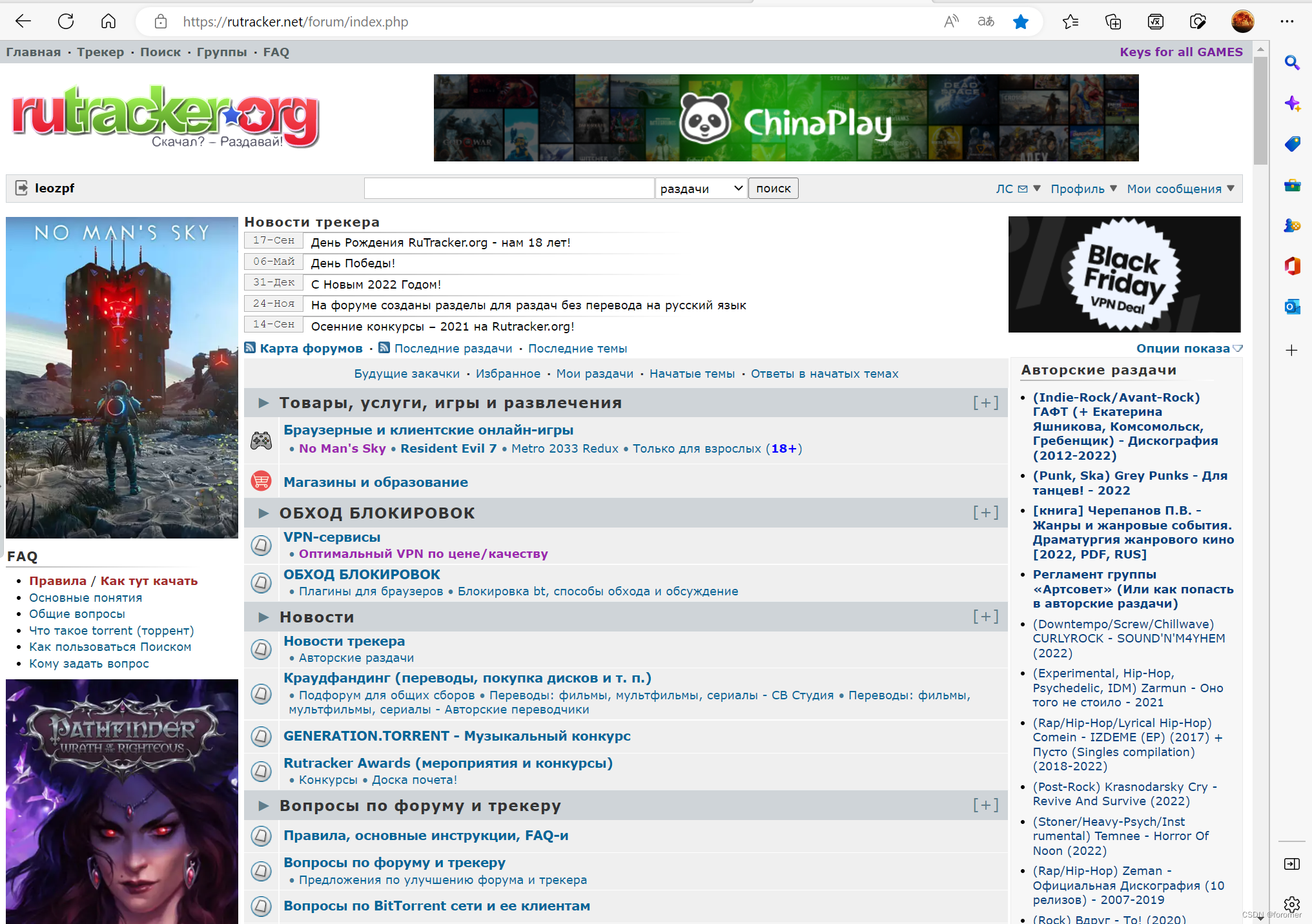Open Resident Evil 7 subforum link
1312x924 pixels.
tap(449, 448)
